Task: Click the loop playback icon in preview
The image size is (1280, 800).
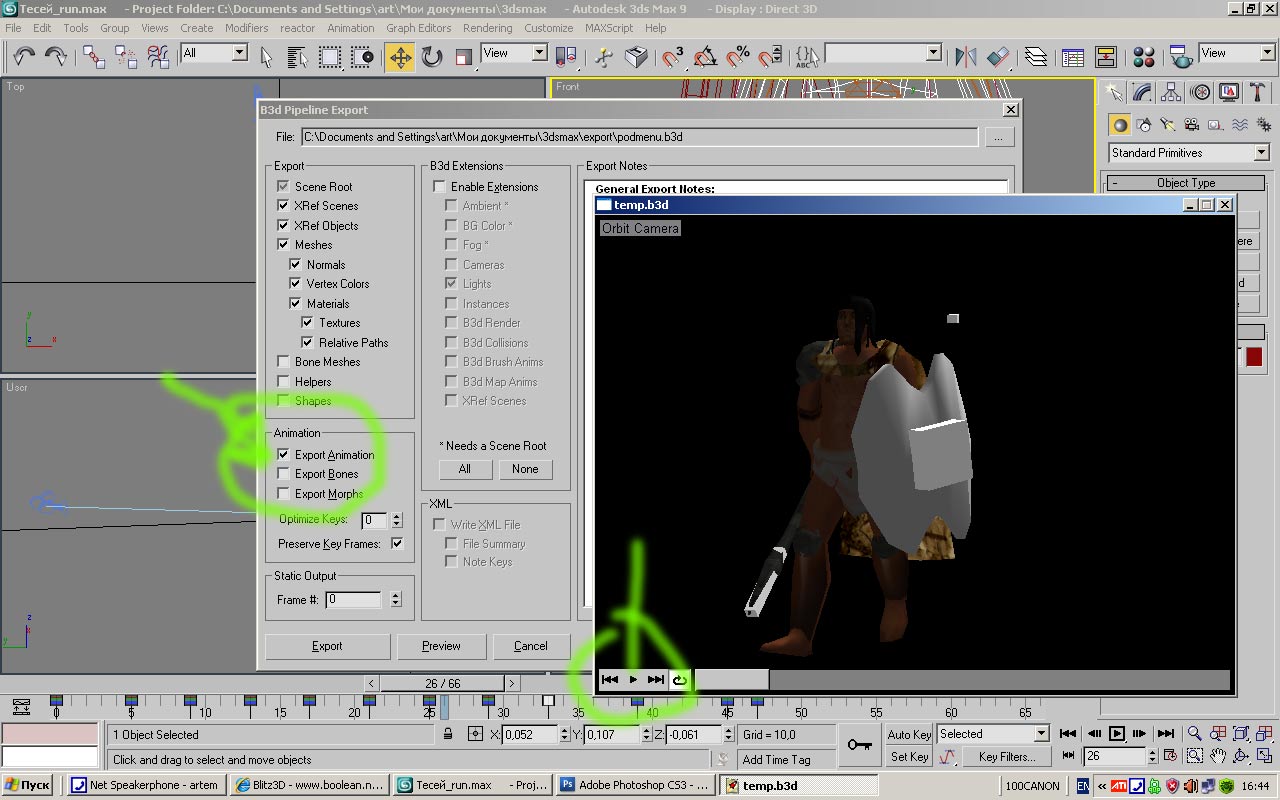Action: pos(679,680)
